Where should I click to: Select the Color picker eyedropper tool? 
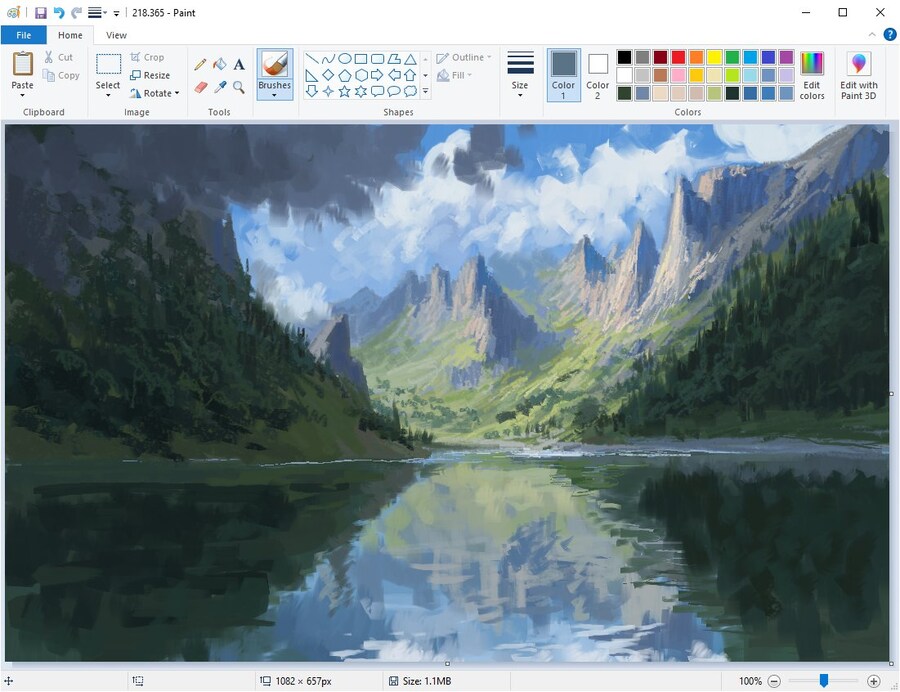coord(219,87)
